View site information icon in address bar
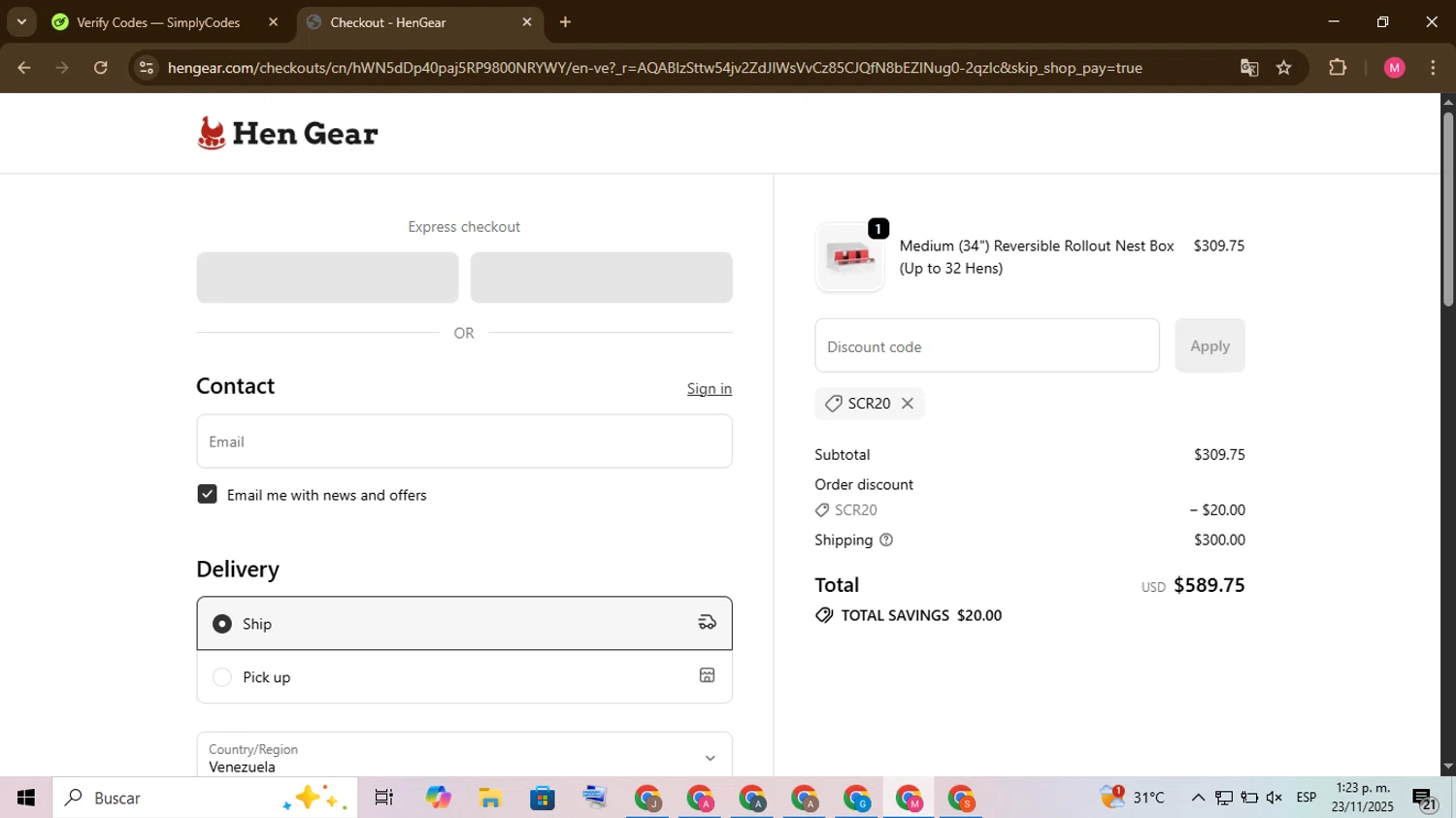Viewport: 1456px width, 818px height. (x=147, y=68)
